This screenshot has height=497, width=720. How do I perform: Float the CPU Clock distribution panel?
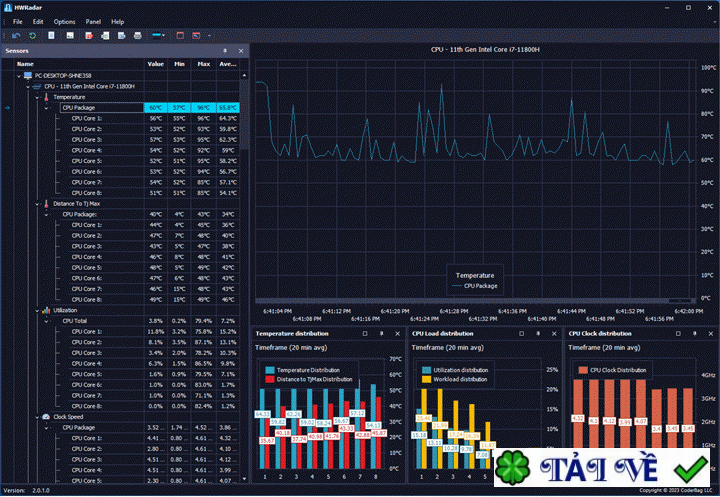pos(679,333)
